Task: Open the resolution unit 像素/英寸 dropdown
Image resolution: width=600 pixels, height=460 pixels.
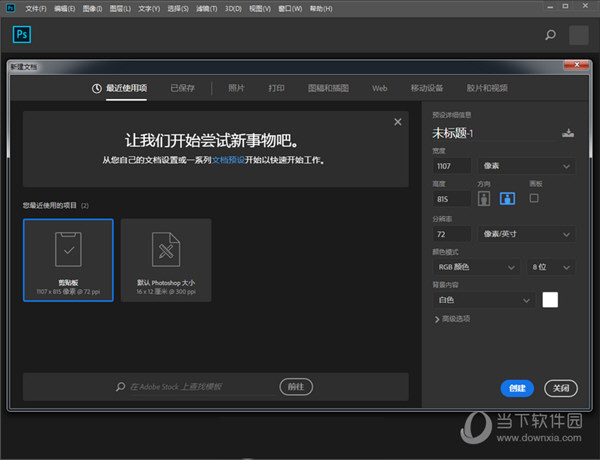Action: (526, 234)
